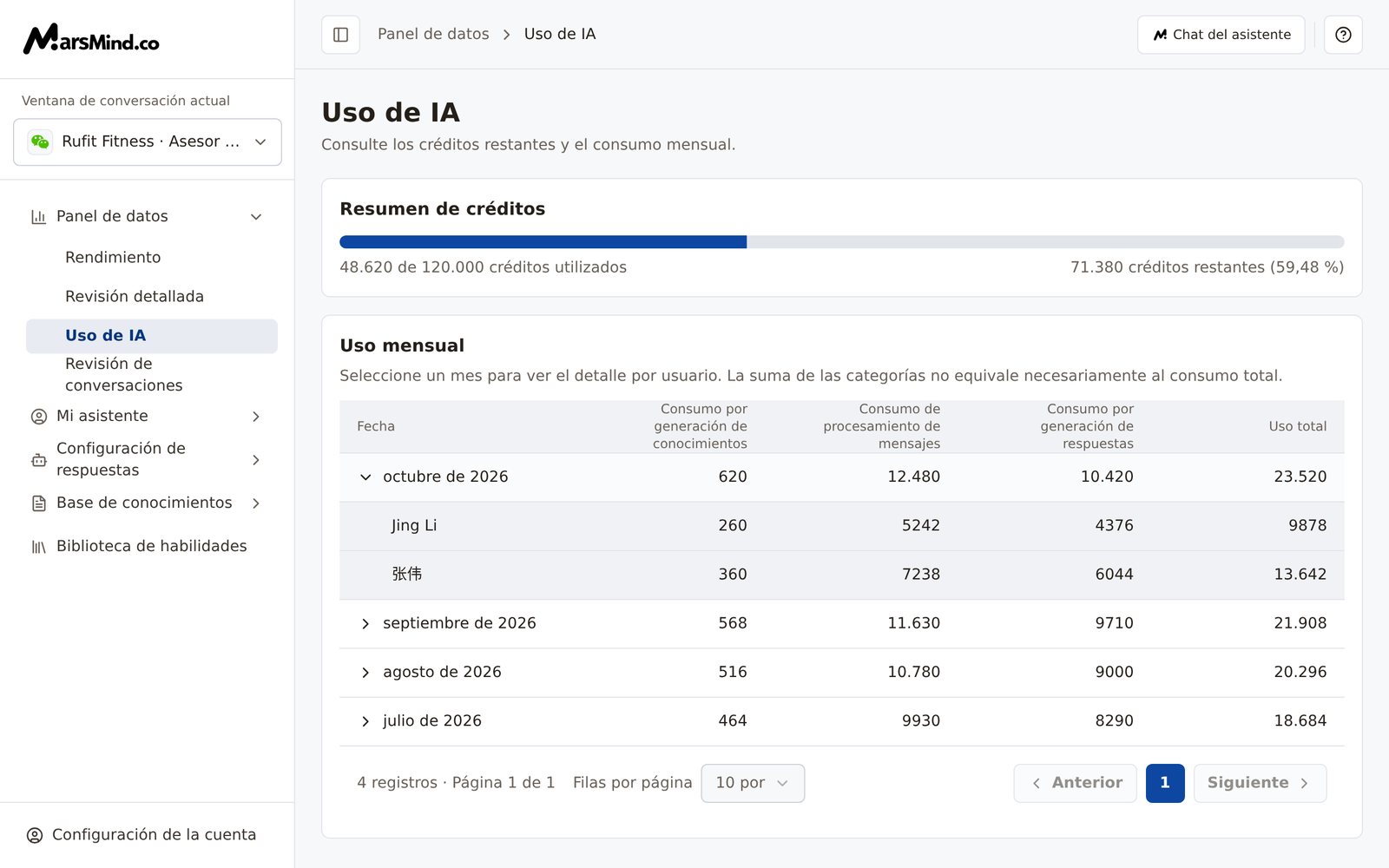Click the WeChat icon in conversation selector
Image resolution: width=1389 pixels, height=868 pixels.
(40, 141)
